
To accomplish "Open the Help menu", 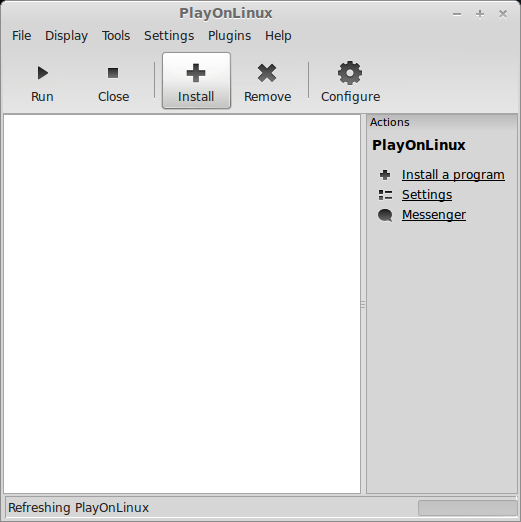I will tap(278, 36).
